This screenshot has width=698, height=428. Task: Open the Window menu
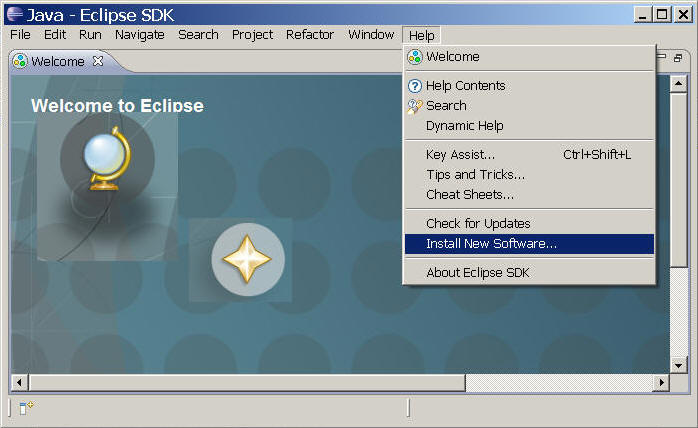pyautogui.click(x=371, y=35)
